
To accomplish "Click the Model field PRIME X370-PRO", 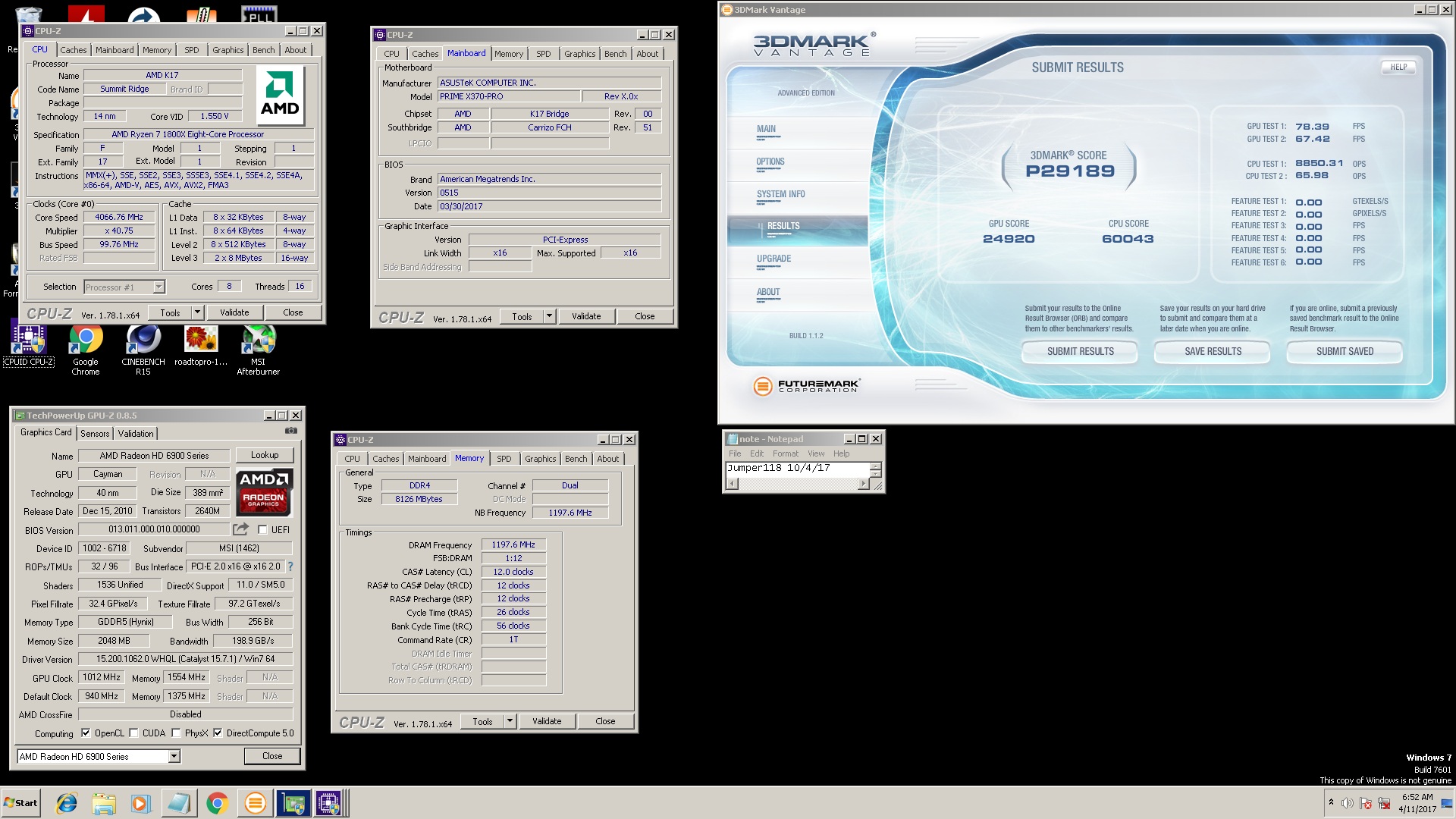I will click(x=508, y=97).
